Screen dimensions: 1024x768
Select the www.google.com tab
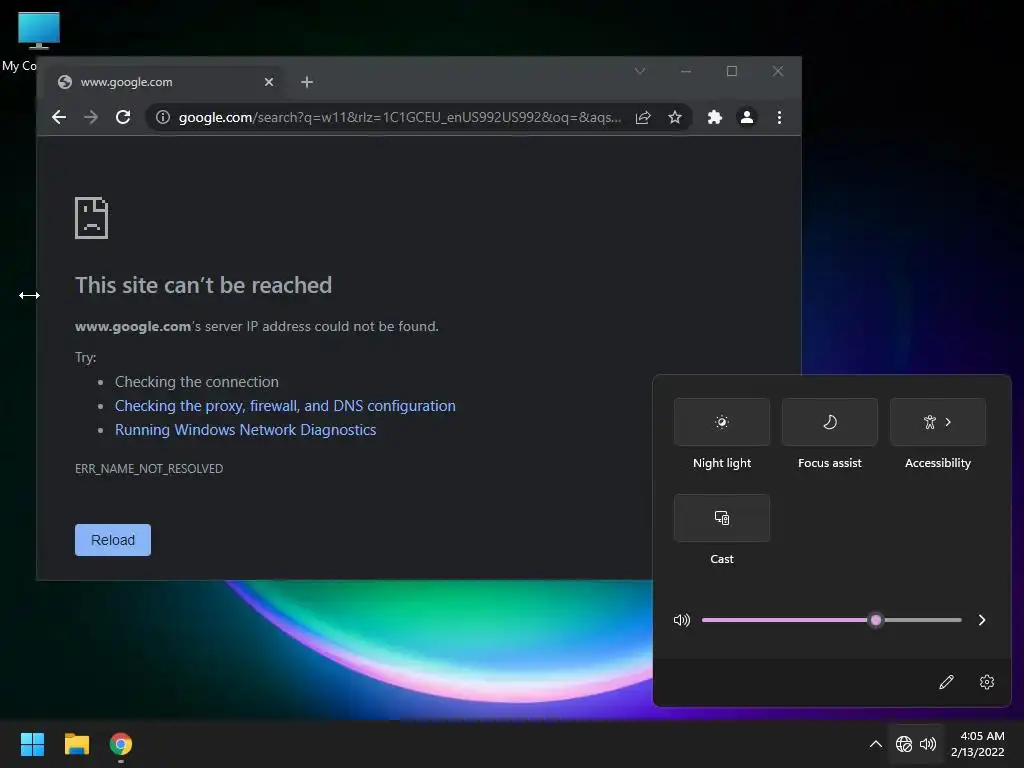click(x=165, y=82)
